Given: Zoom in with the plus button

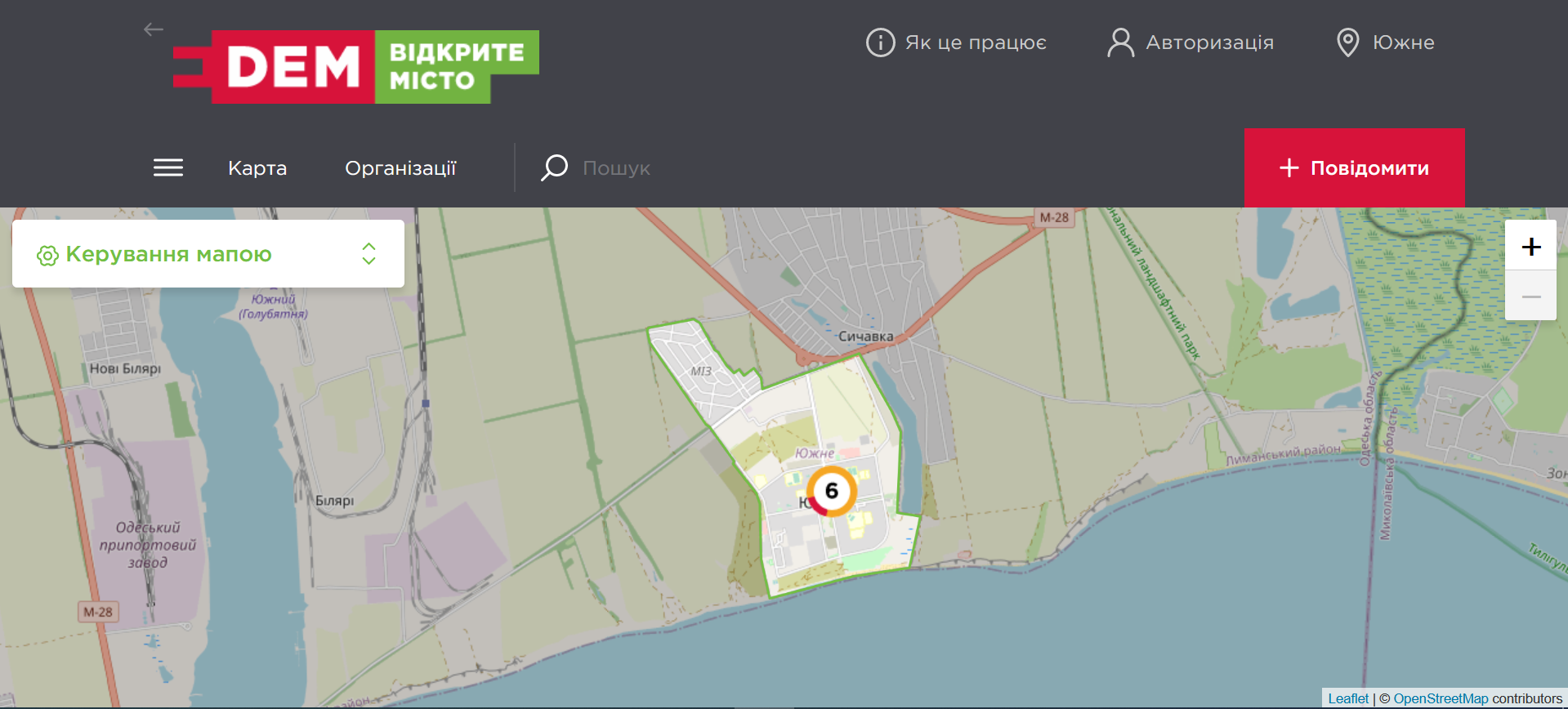Looking at the screenshot, I should (1531, 246).
